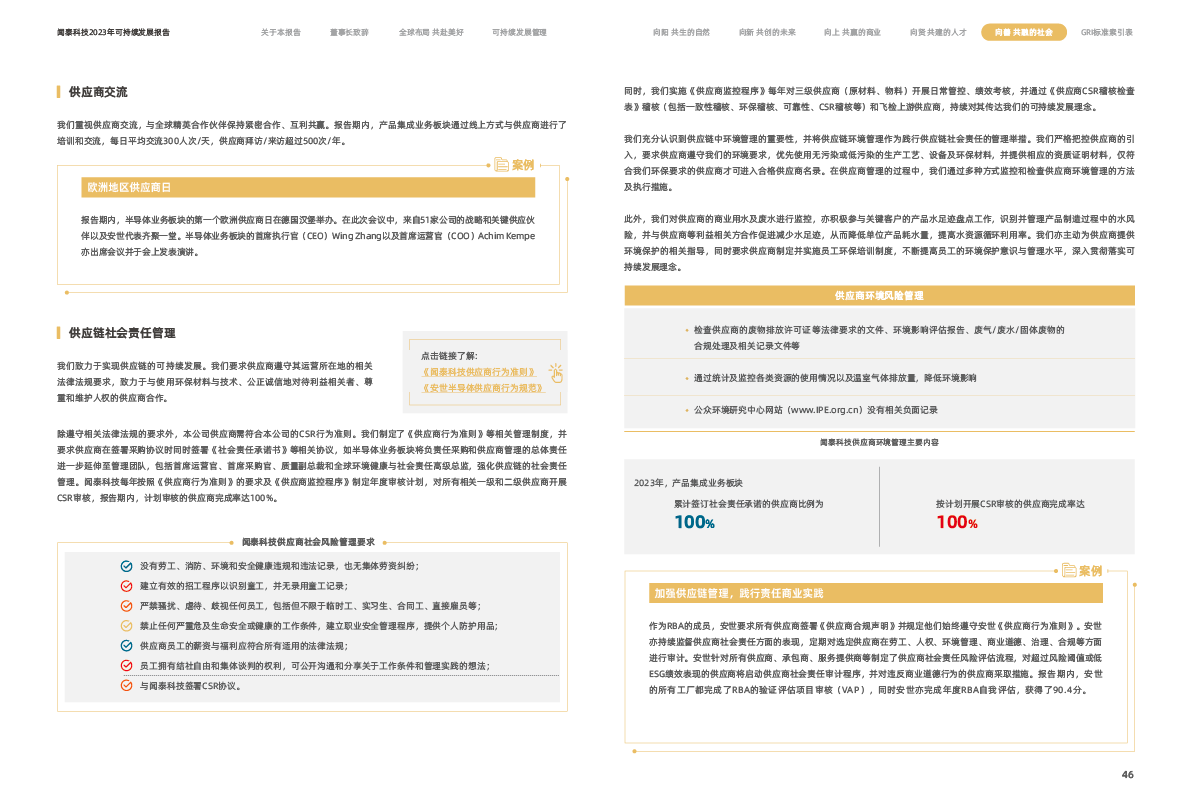Click check icon beside 与闻泰科技签署CSR协议 item
Viewport: 1192px width, 808px height.
(x=126, y=687)
